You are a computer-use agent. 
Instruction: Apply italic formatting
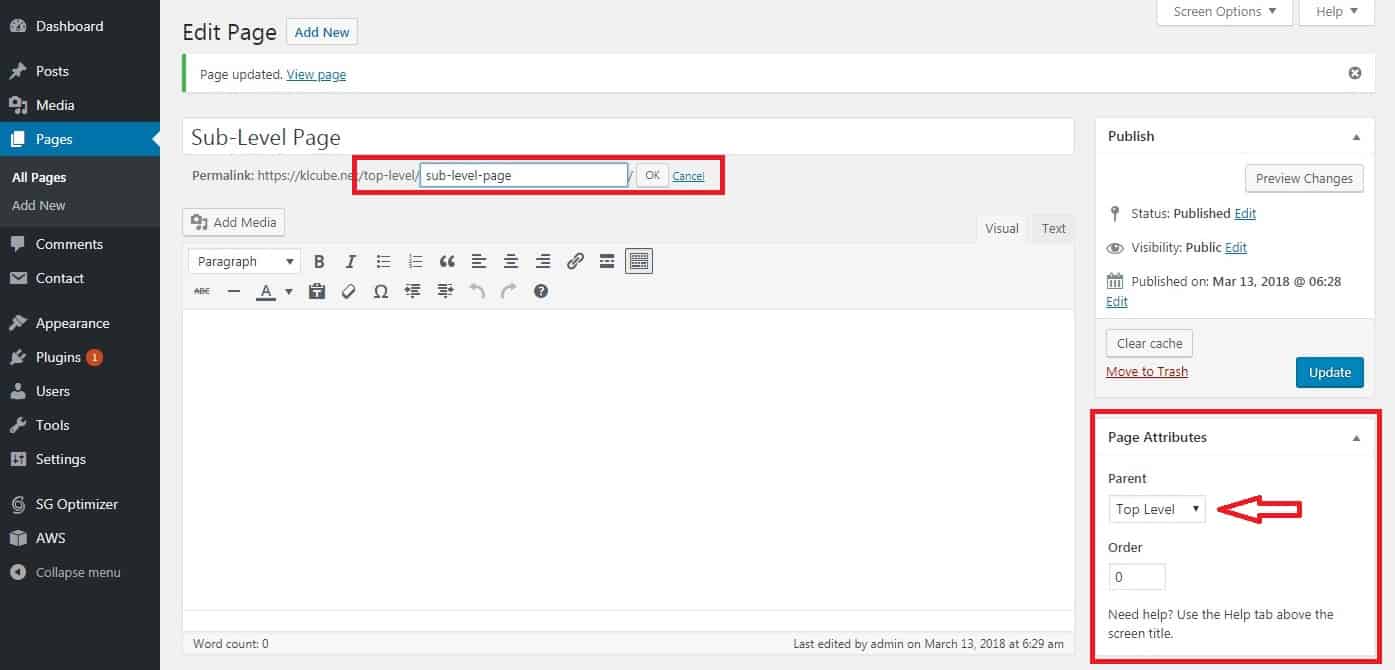(x=351, y=261)
